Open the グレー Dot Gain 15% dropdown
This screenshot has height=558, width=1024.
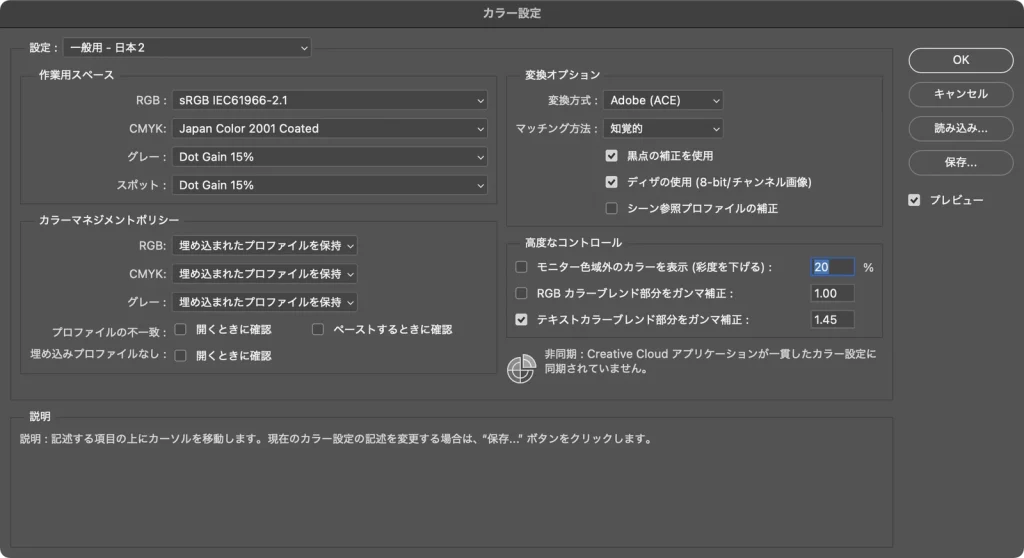tap(330, 157)
